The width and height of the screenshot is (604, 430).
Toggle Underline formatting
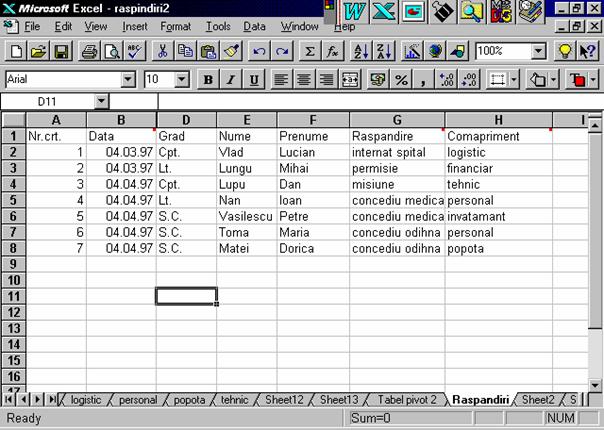coord(253,79)
